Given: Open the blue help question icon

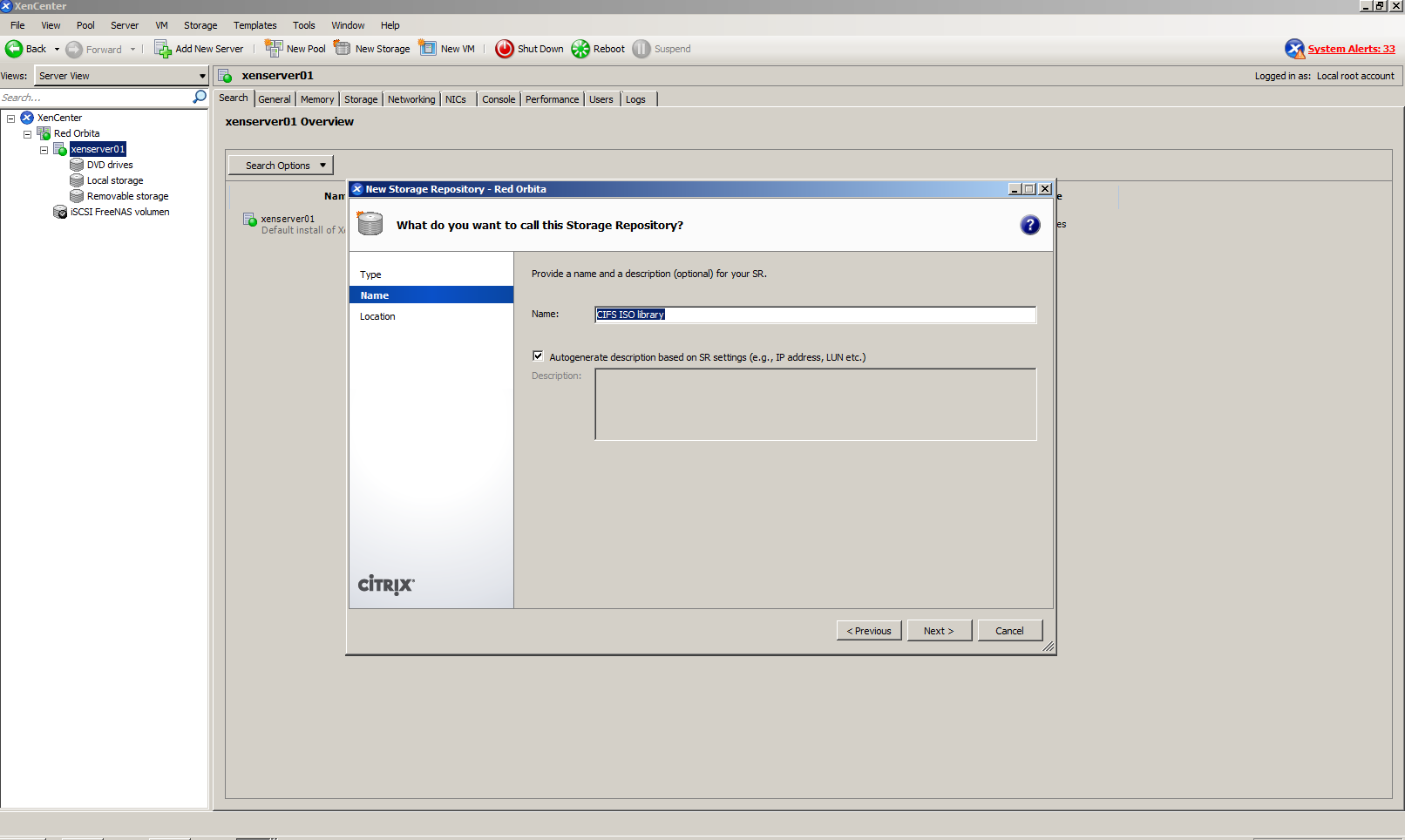Looking at the screenshot, I should 1029,225.
